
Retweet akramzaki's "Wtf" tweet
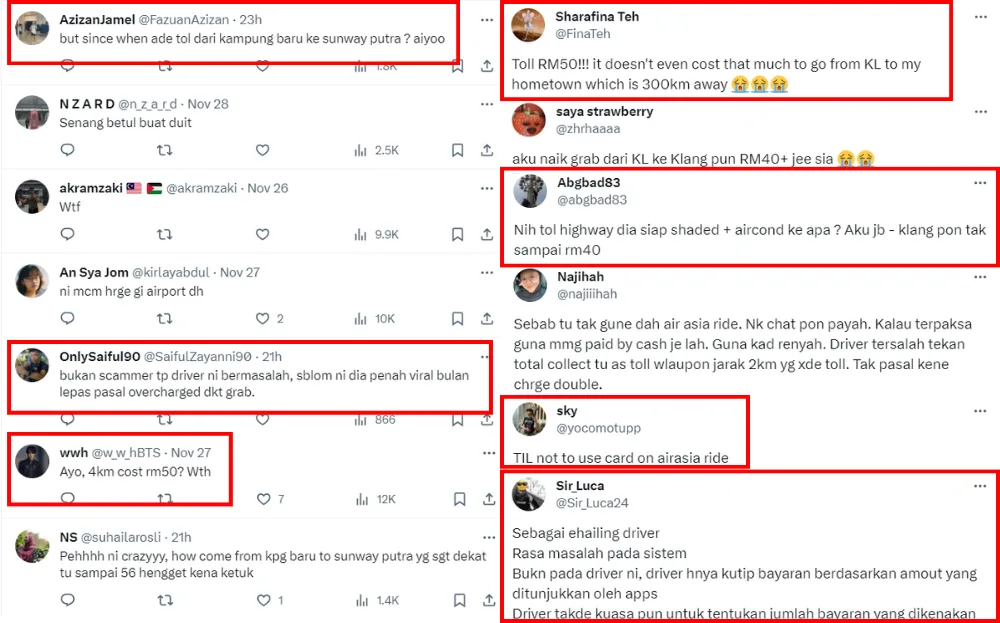165,234
